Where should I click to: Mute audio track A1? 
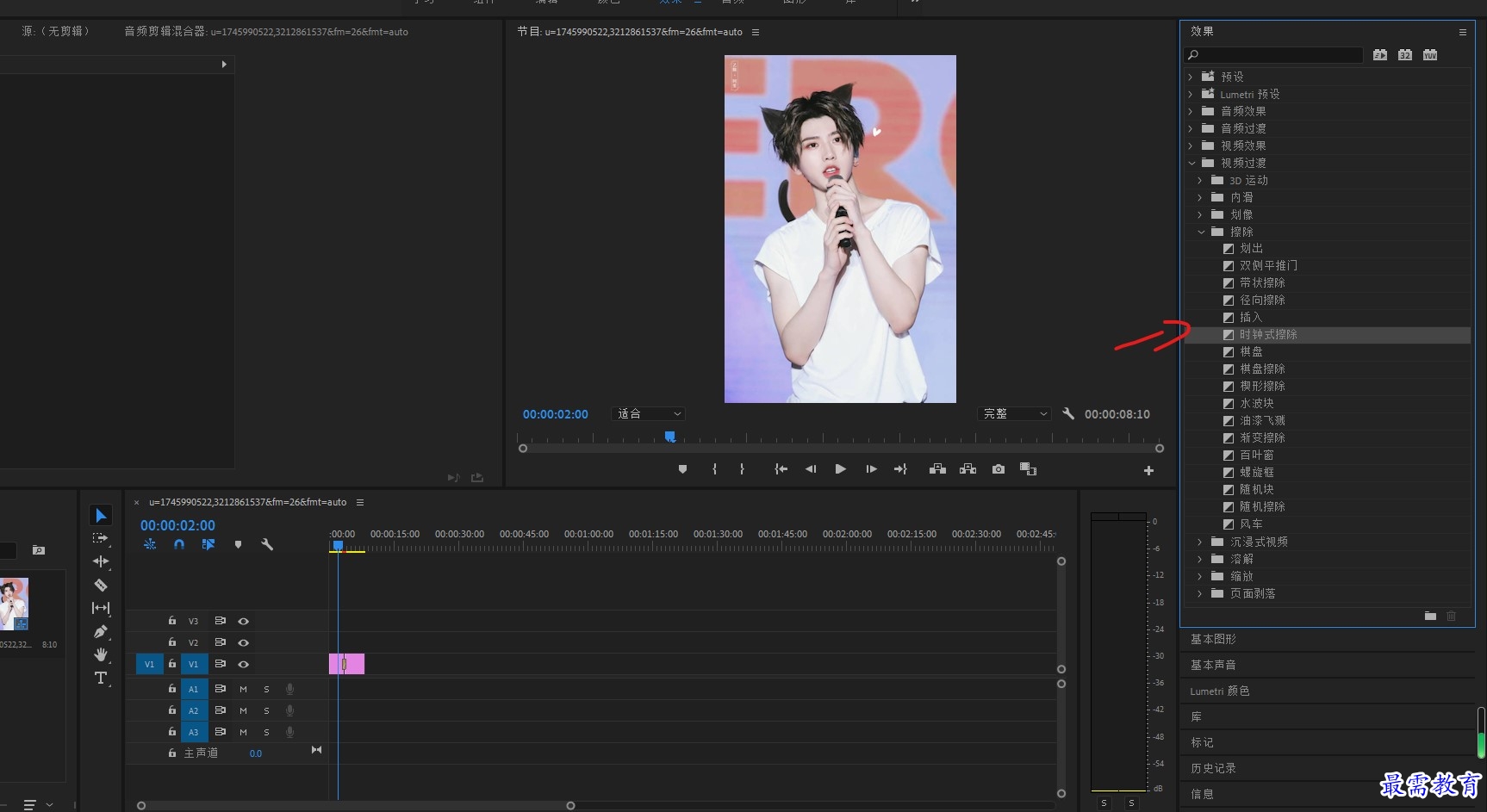pos(243,689)
